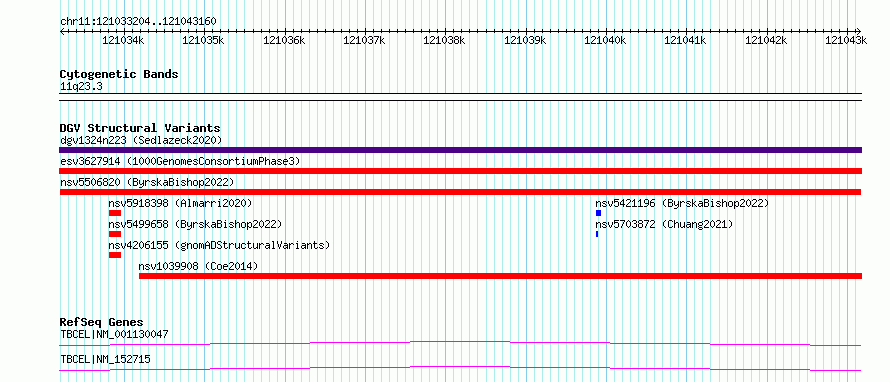The height and width of the screenshot is (382, 890).
Task: Open nsv5499658 (ByrskaBishop2022) label
Action: click(195, 224)
